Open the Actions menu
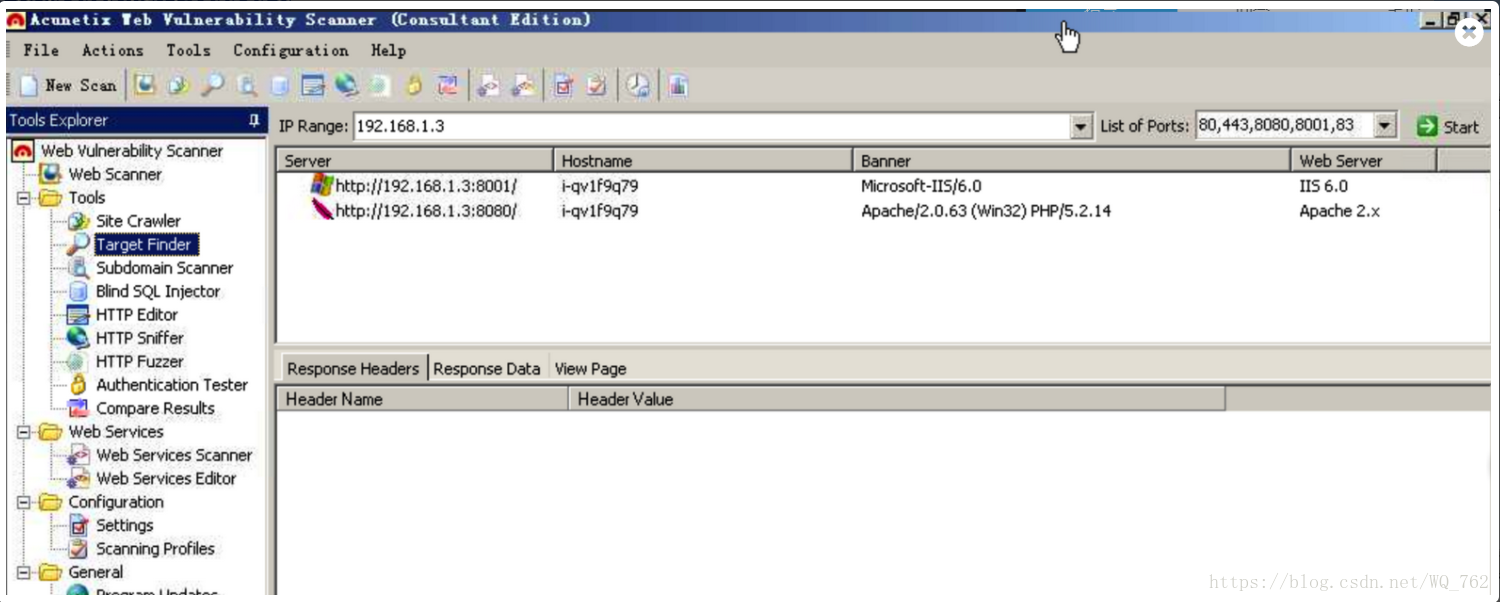Screen dimensions: 1500x602 (x=112, y=50)
